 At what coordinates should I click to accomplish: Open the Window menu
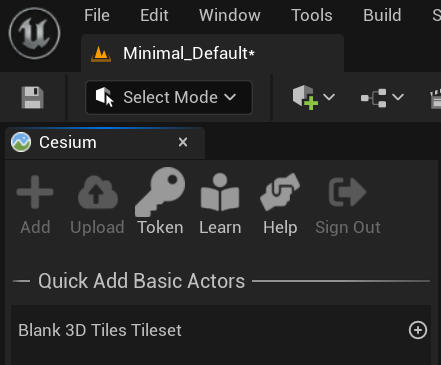pos(230,15)
